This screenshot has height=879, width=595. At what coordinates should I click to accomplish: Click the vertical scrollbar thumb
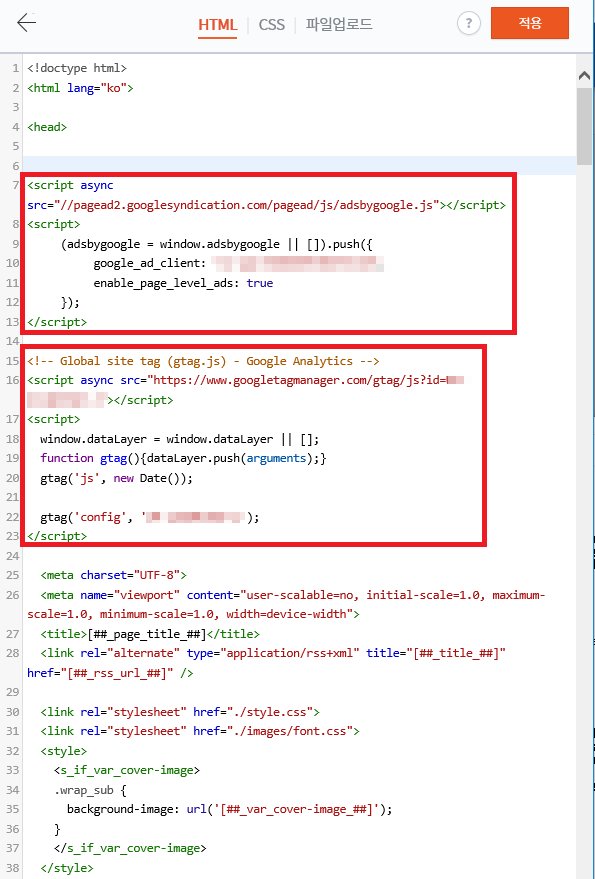point(584,126)
